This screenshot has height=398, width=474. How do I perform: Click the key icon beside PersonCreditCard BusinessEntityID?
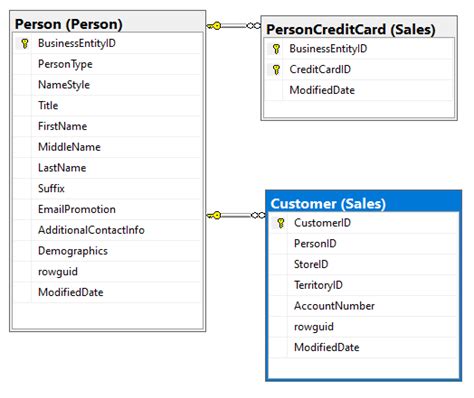[x=276, y=49]
